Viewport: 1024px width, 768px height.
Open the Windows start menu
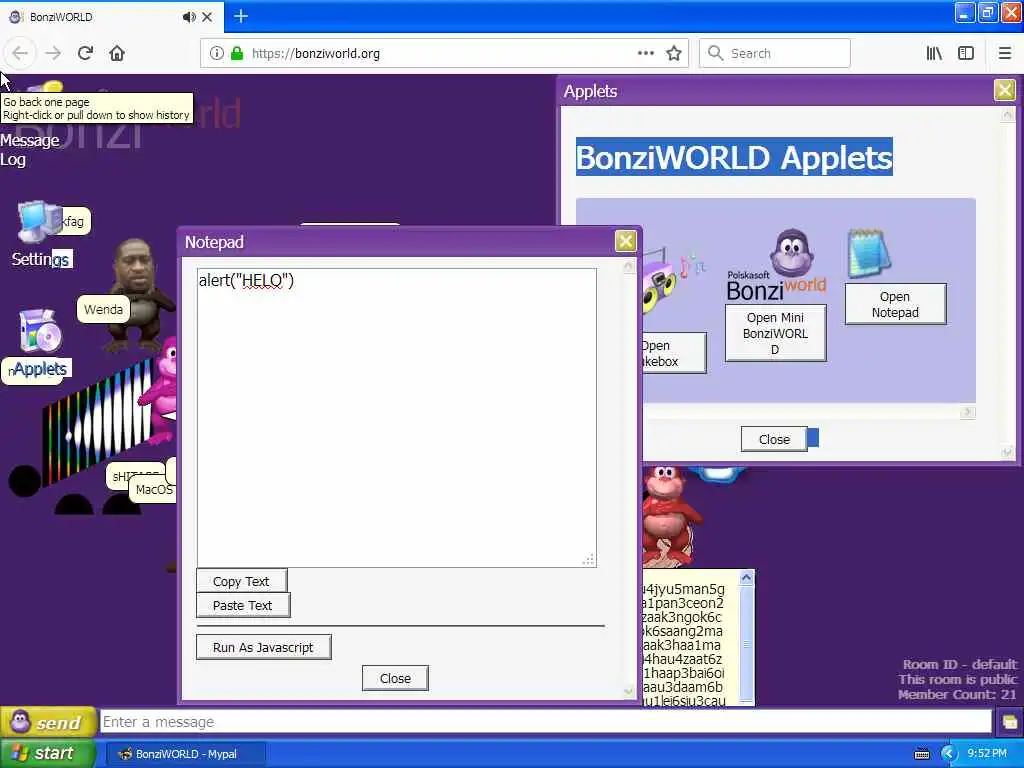click(47, 754)
